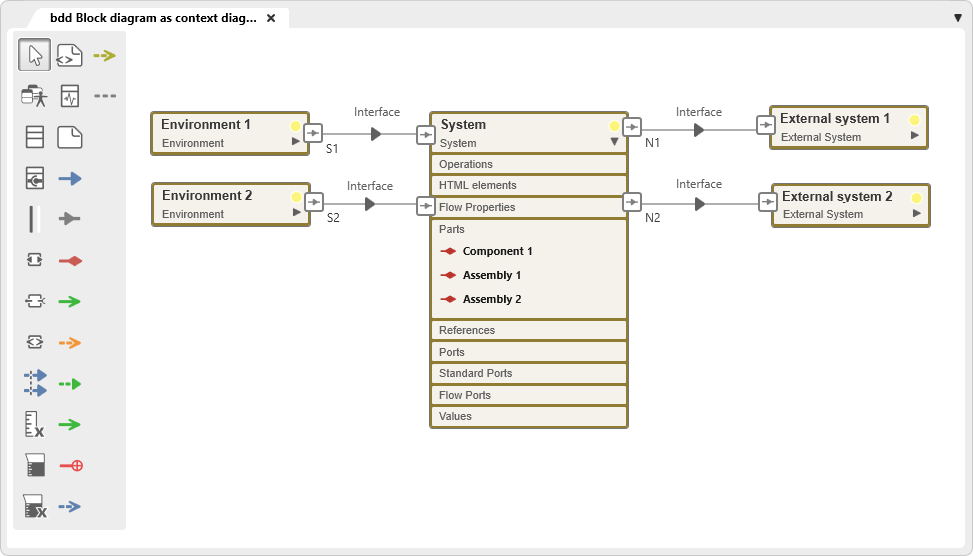Image resolution: width=973 pixels, height=556 pixels.
Task: Select the note shape tool
Action: pyautogui.click(x=69, y=137)
